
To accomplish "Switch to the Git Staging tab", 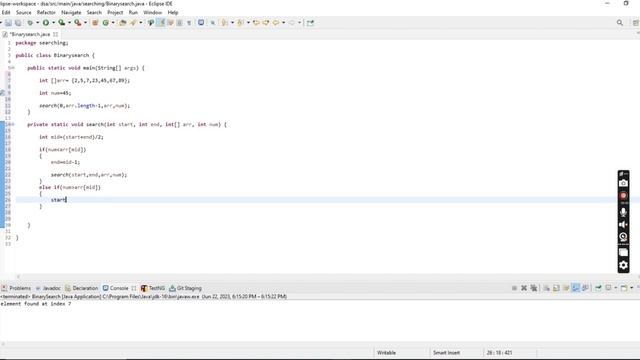I will tap(186, 288).
